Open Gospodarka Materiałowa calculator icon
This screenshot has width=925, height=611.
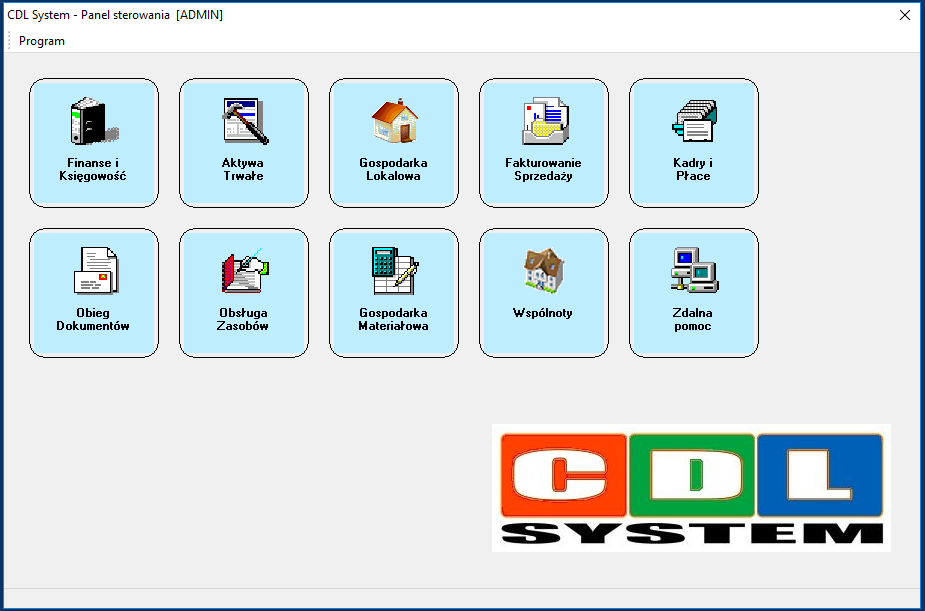pyautogui.click(x=394, y=271)
